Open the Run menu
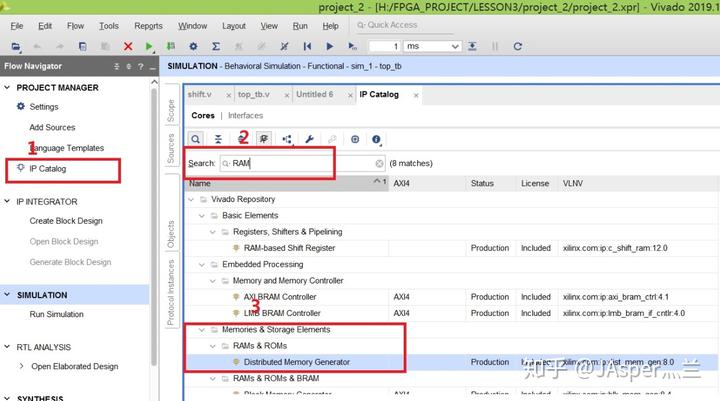 tap(300, 26)
